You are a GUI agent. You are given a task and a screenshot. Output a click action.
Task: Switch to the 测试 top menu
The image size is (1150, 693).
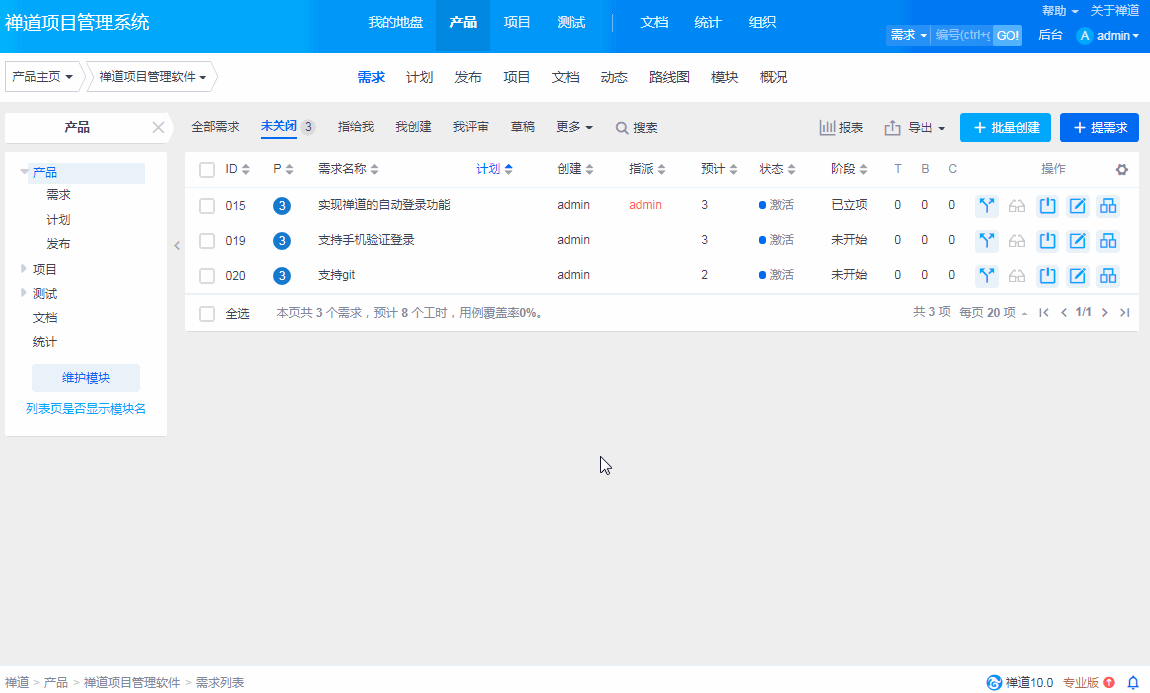tap(571, 22)
